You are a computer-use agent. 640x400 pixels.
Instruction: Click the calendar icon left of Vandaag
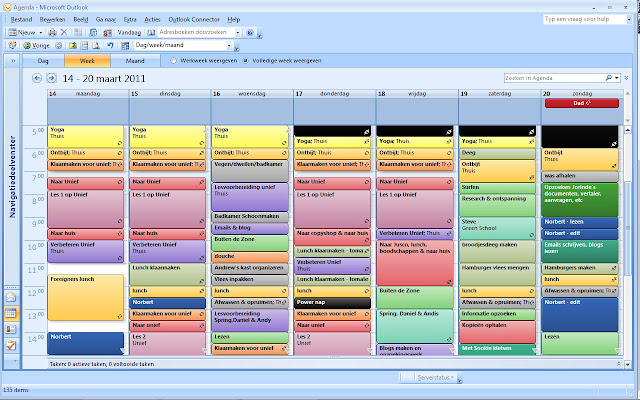[x=108, y=32]
